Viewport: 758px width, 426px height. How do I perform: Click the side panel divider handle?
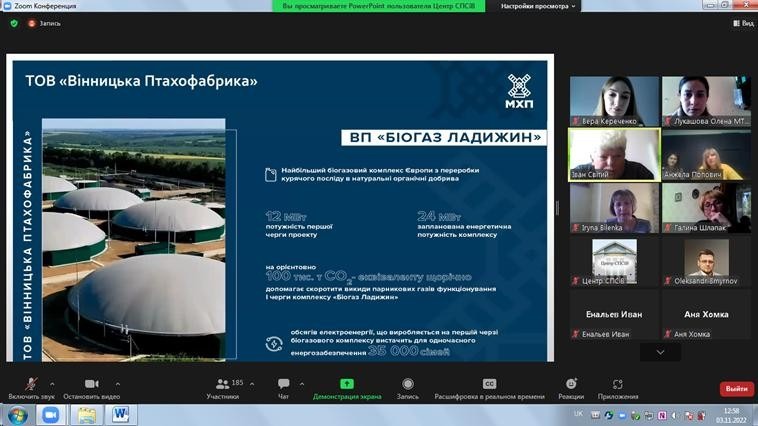557,208
